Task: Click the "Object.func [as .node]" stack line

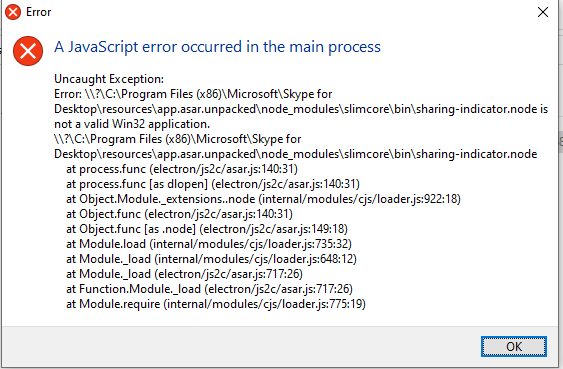Action: (x=207, y=229)
